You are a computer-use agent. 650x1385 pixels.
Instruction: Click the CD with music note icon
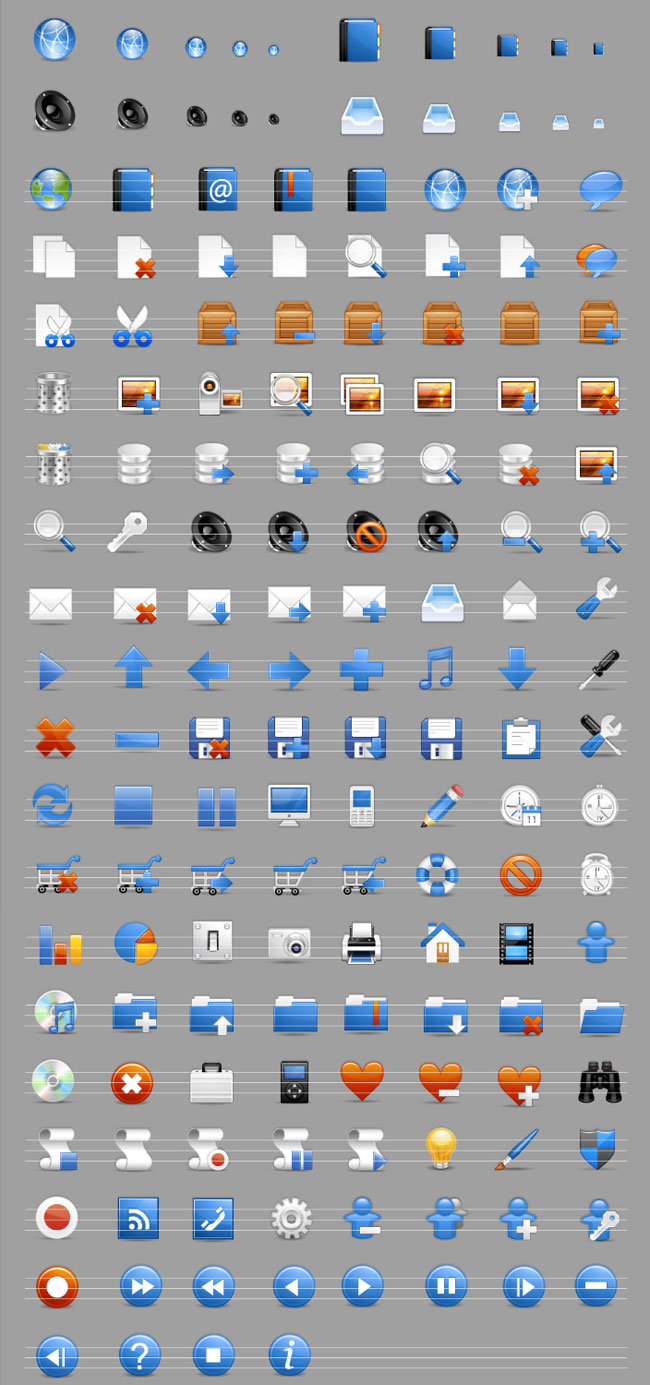(55, 1012)
